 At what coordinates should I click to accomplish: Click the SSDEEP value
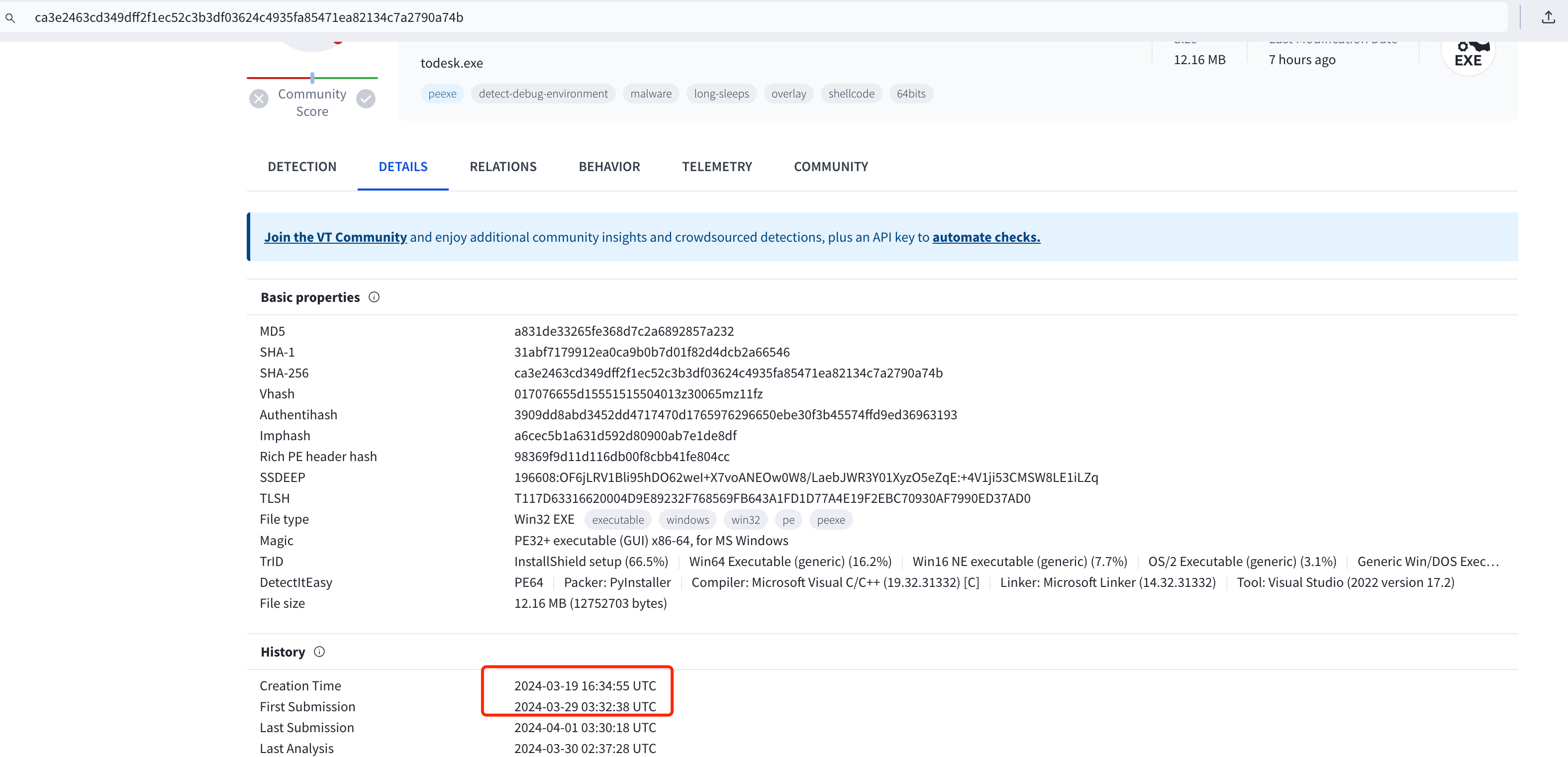[806, 477]
